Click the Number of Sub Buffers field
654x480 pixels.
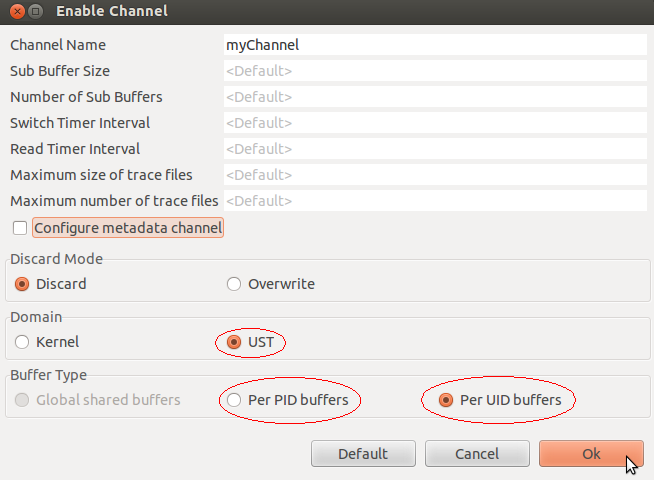(435, 97)
